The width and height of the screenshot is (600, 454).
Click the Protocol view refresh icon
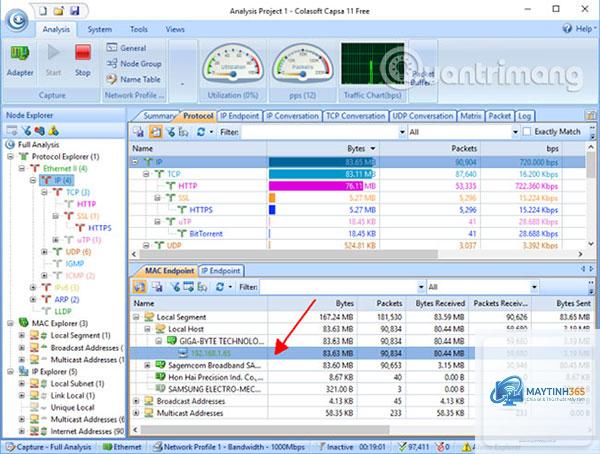click(201, 132)
